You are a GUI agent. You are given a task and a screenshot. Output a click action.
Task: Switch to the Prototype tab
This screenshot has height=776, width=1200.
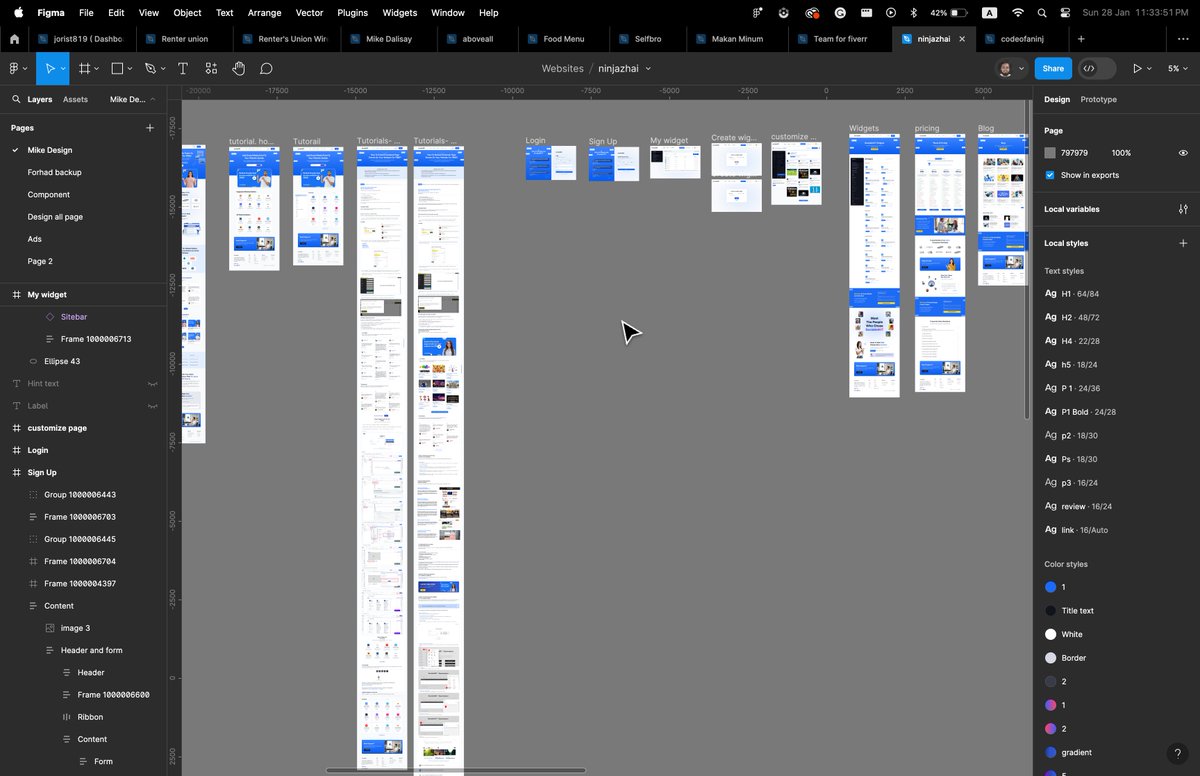tap(1098, 99)
